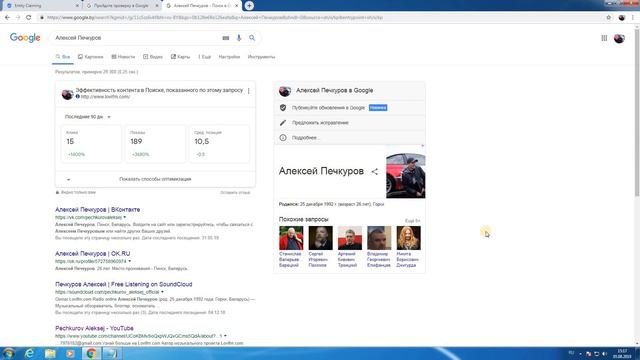Open Инструменты search tools
640x360 pixels.
pos(261,57)
